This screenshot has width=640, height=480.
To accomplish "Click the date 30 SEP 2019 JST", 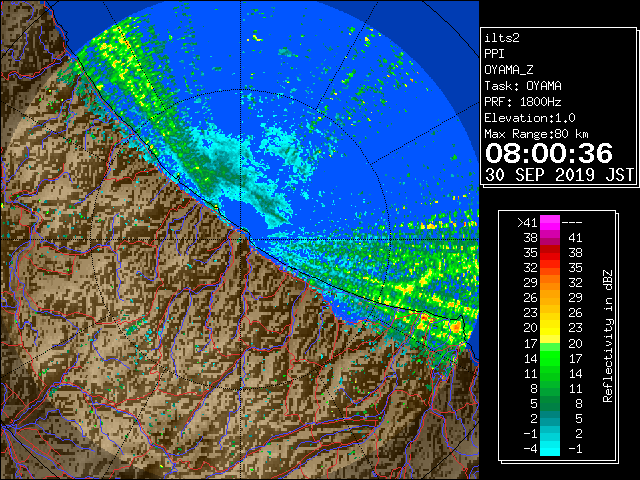I will [x=559, y=175].
